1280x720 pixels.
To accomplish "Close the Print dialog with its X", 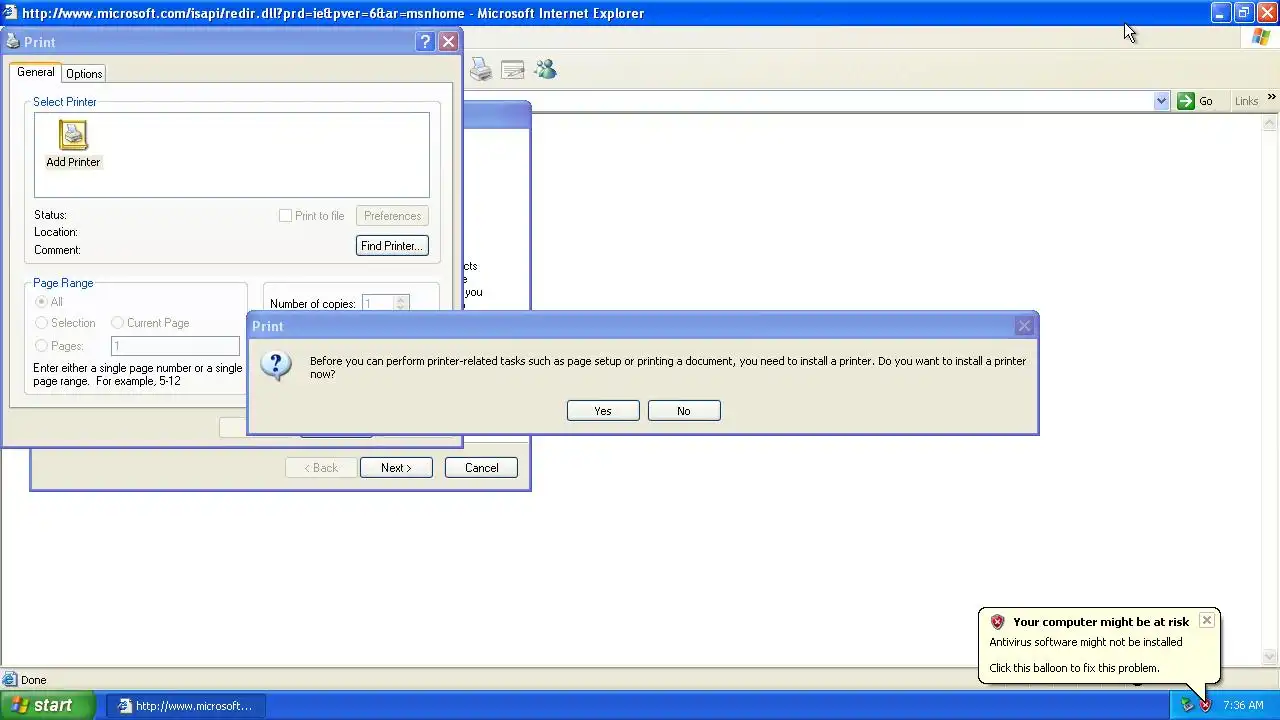I will coord(448,42).
